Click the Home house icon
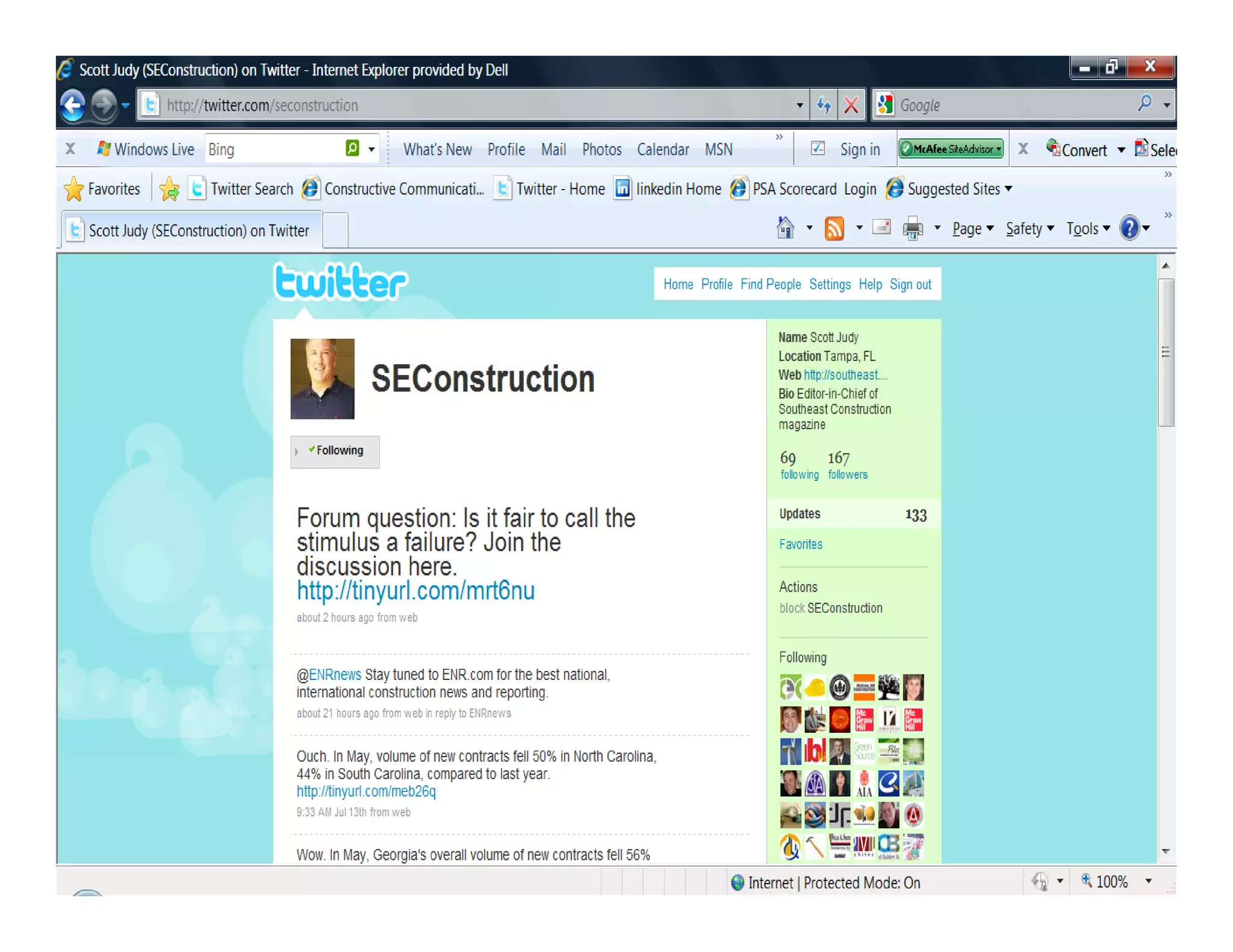Screen dimensions: 1233x952 pos(785,228)
